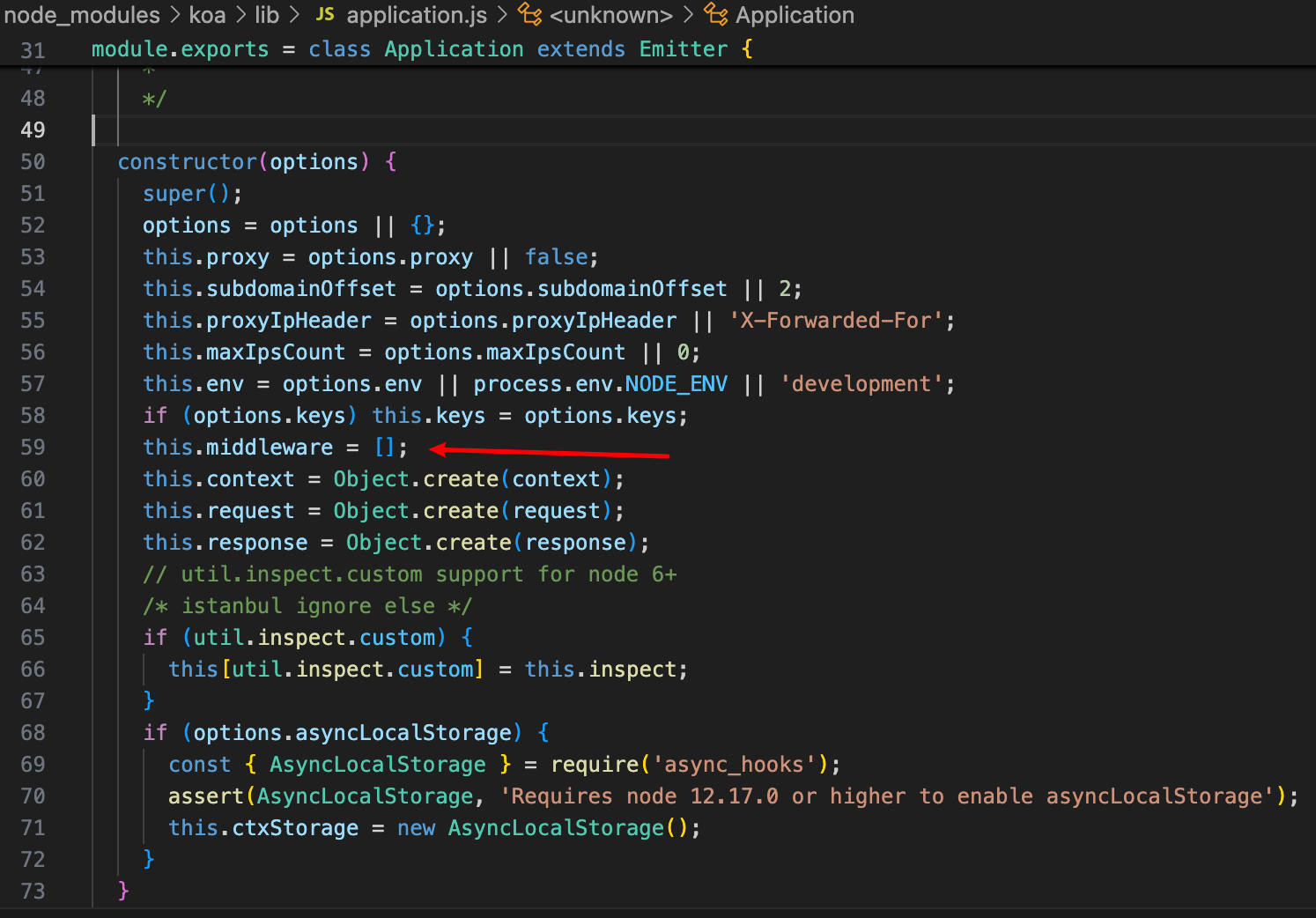Expand chevron after koa breadcrumb
This screenshot has height=918, width=1316.
tap(240, 15)
